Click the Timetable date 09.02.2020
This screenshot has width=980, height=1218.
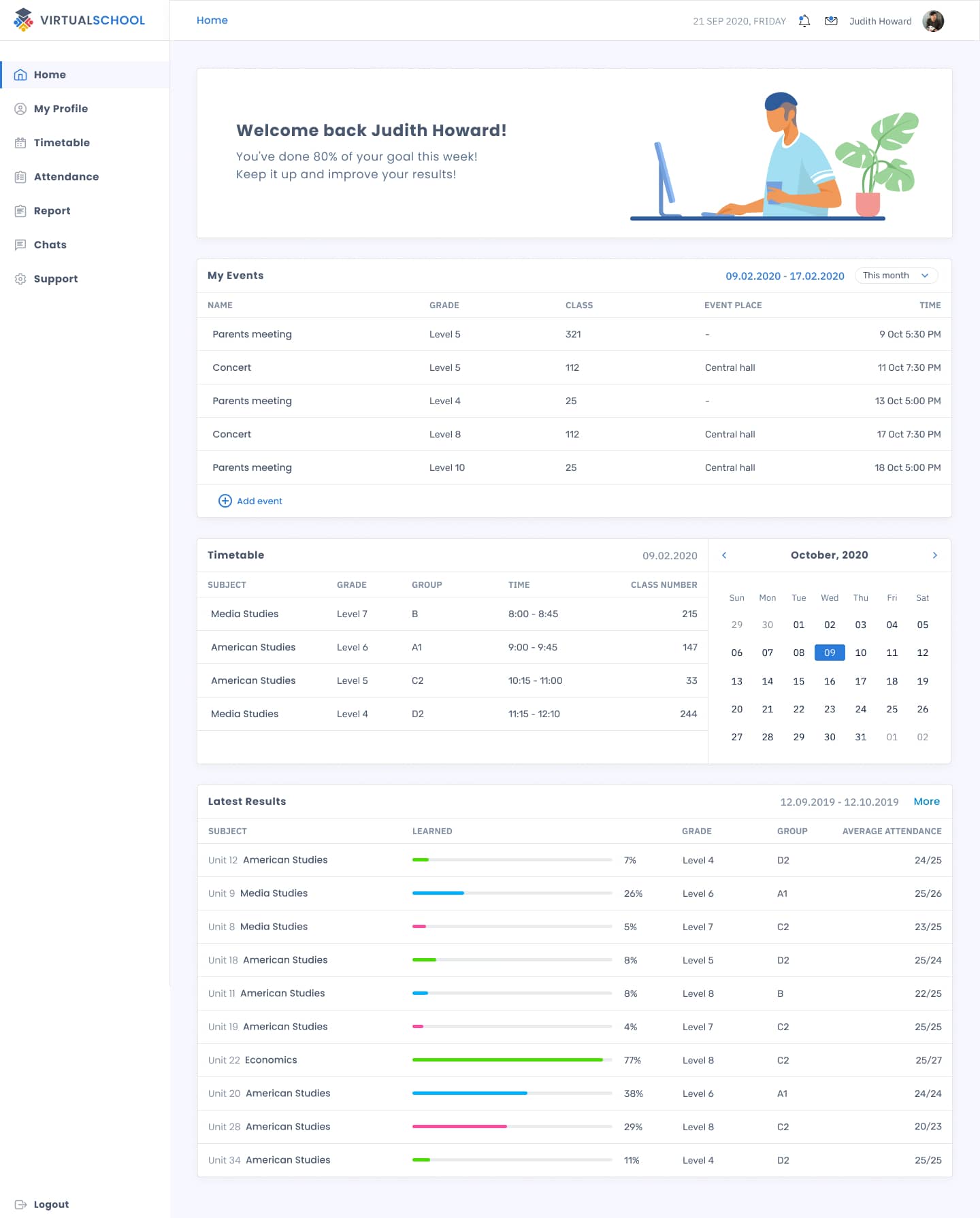pyautogui.click(x=670, y=556)
